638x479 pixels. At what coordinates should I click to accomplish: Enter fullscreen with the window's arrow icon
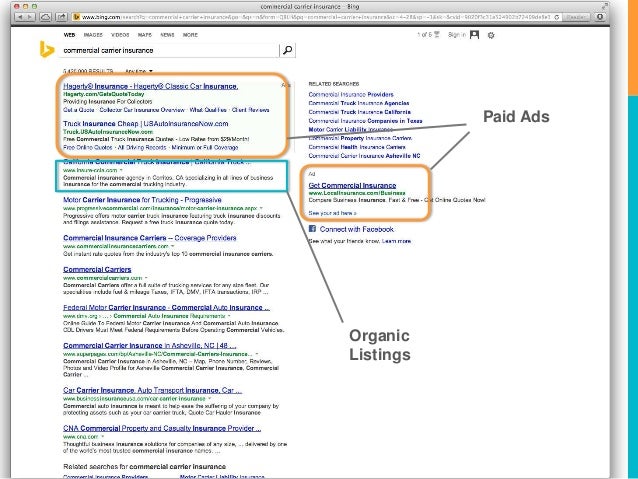(604, 6)
